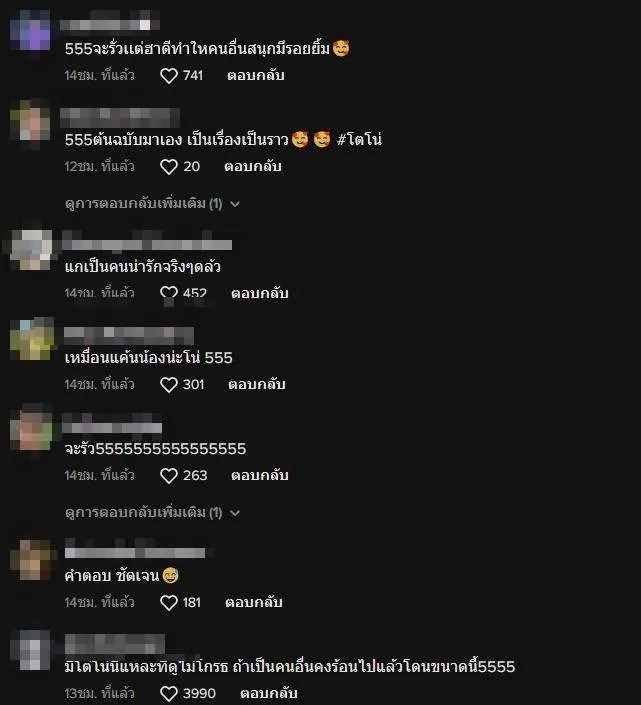Like the comment with 3990 likes
Screen dimensions: 641x705
click(x=169, y=694)
